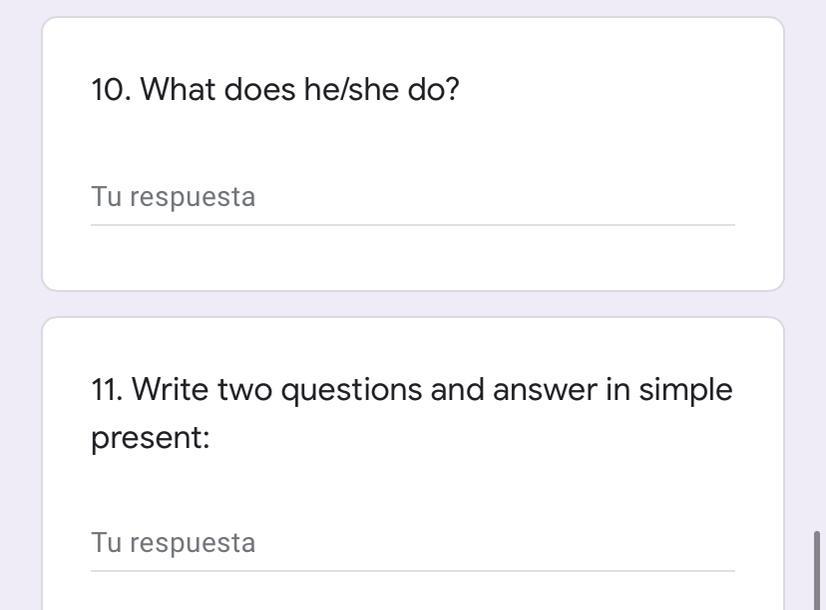This screenshot has height=610, width=826.
Task: Click the word "answer" in question 11
Action: [x=543, y=390]
